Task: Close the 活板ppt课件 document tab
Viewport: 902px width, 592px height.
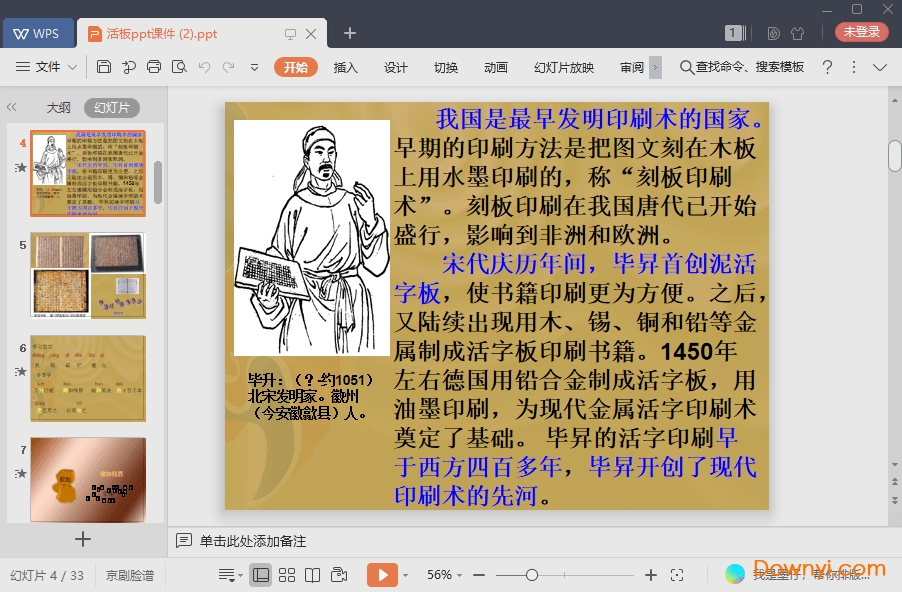Action: (x=311, y=34)
